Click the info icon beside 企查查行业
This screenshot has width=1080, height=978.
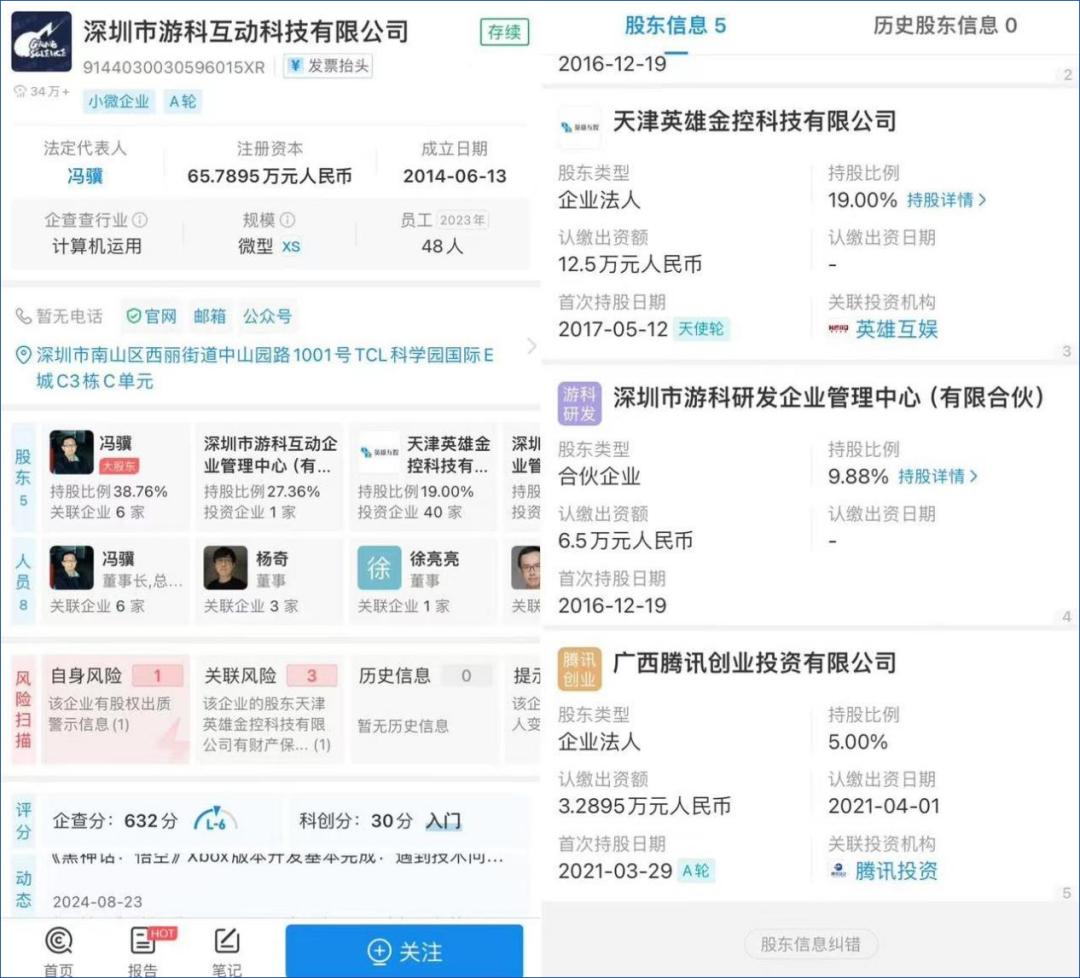coord(140,220)
